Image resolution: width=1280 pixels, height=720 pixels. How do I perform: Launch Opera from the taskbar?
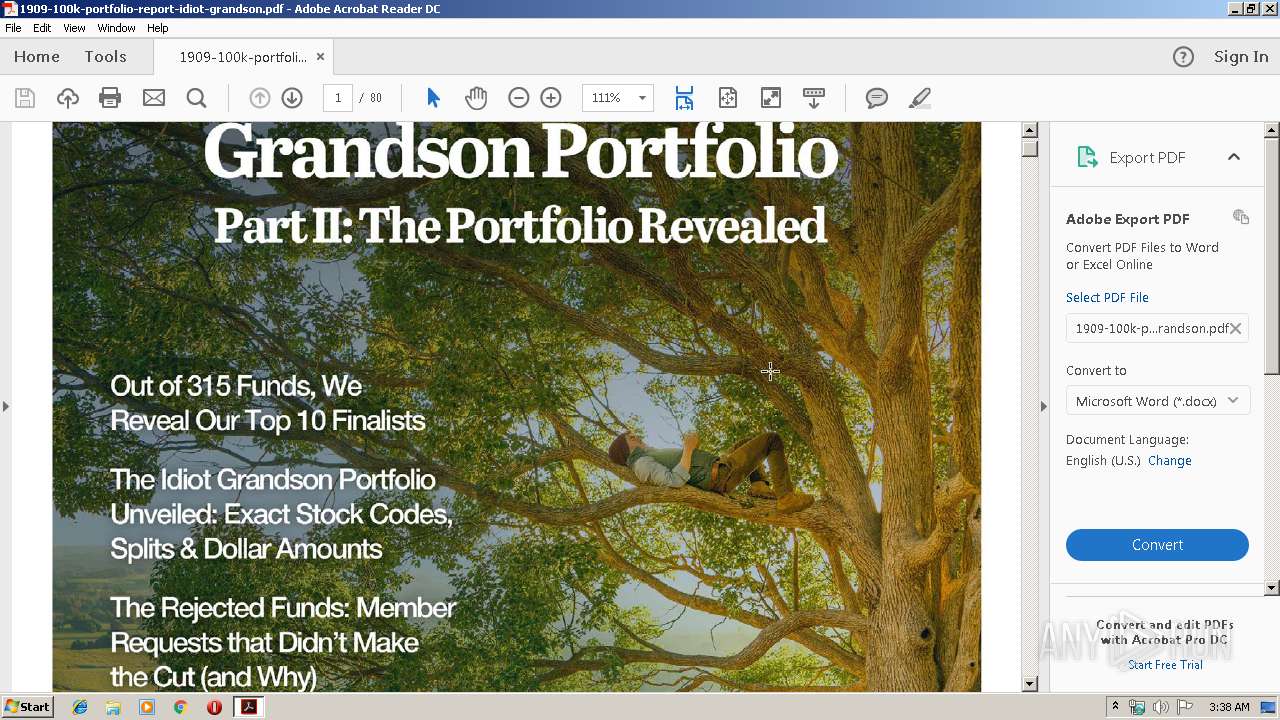[214, 707]
